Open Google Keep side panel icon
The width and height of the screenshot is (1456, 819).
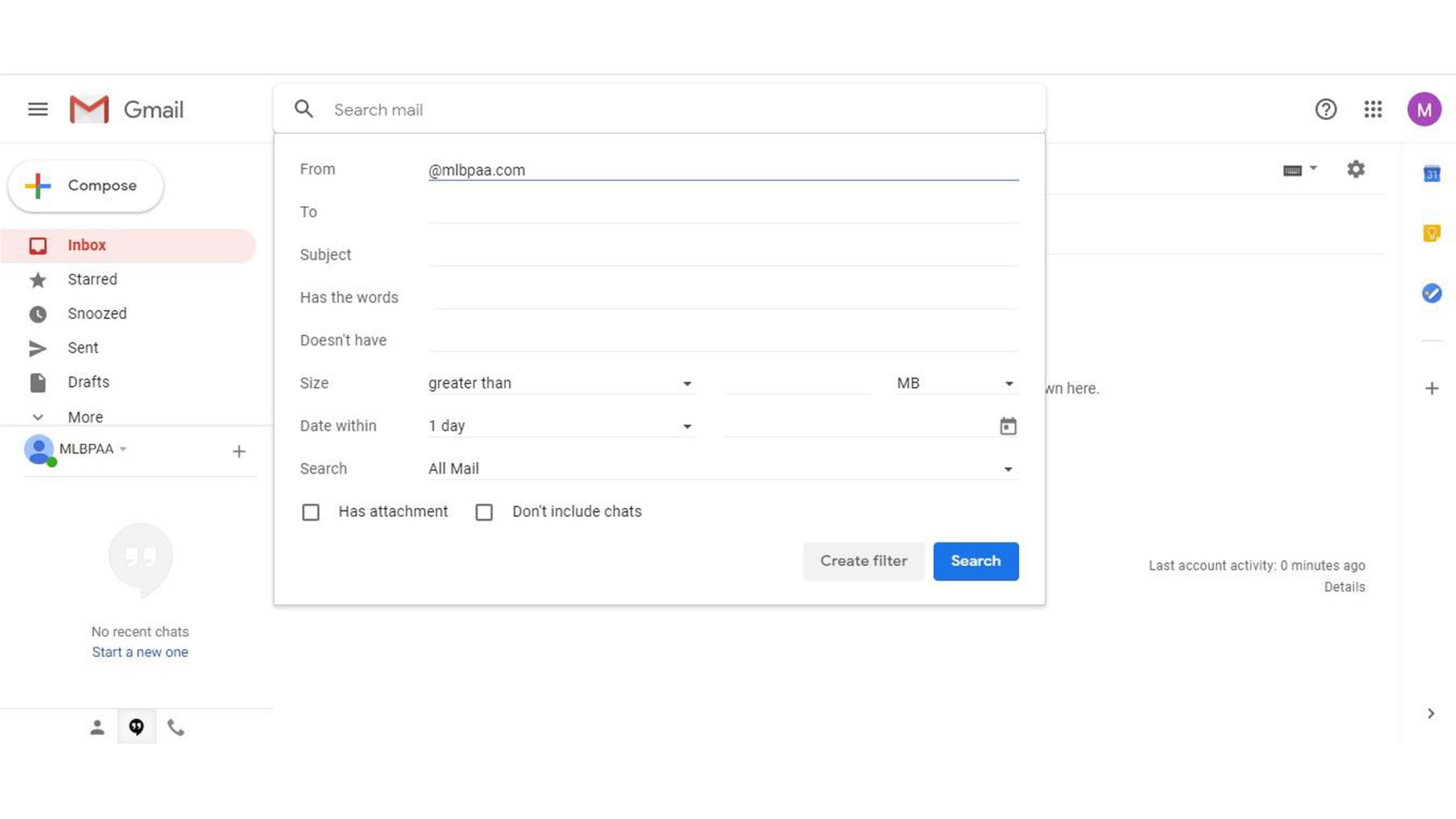(1432, 233)
